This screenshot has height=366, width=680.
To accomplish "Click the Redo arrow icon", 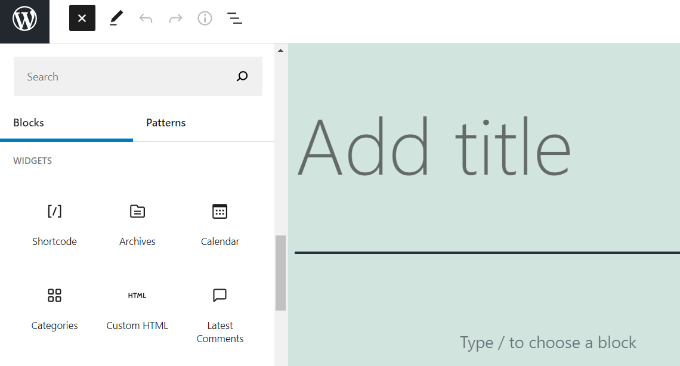I will click(176, 19).
